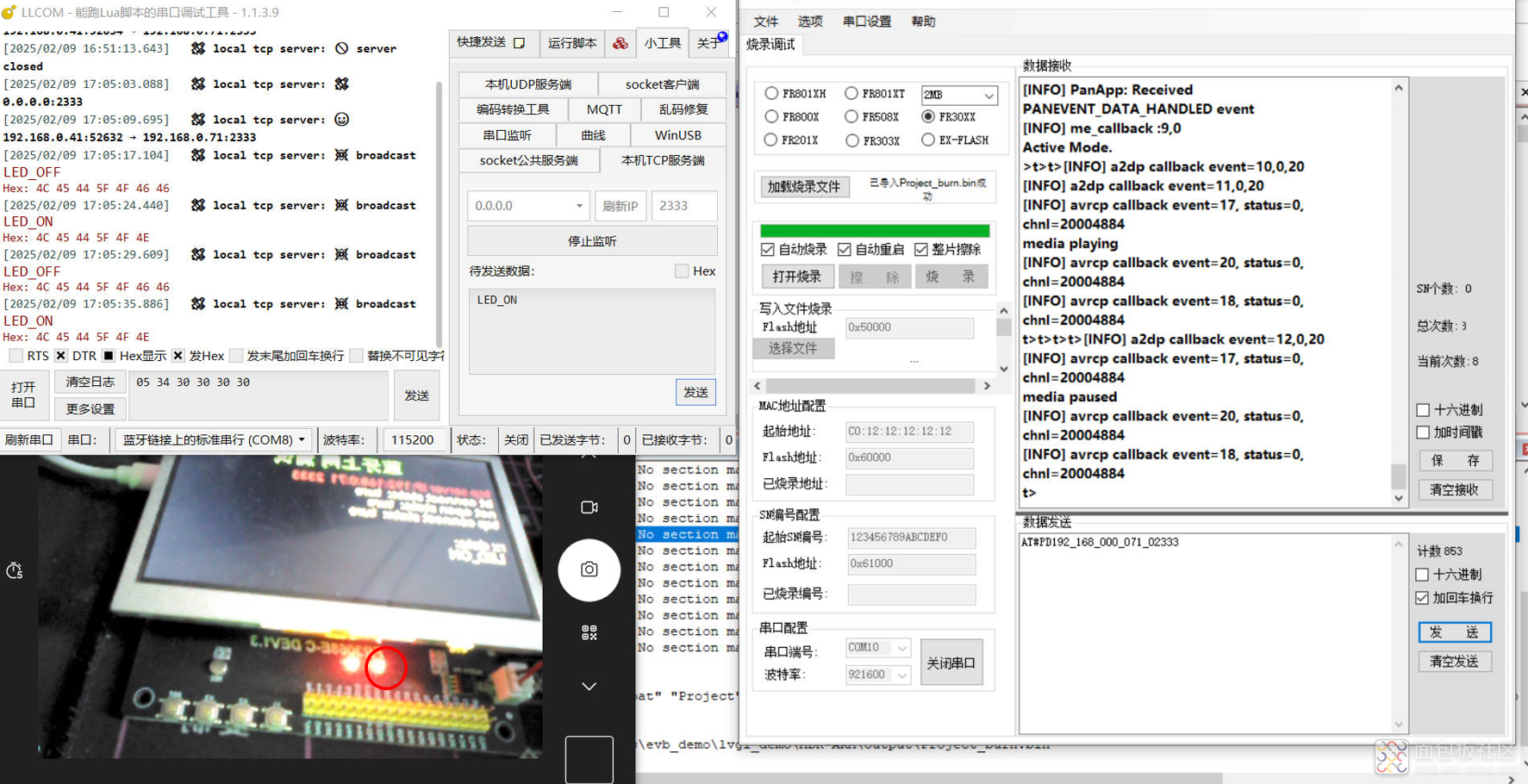
Task: Open the 2MB flash size dropdown
Action: pyautogui.click(x=959, y=95)
